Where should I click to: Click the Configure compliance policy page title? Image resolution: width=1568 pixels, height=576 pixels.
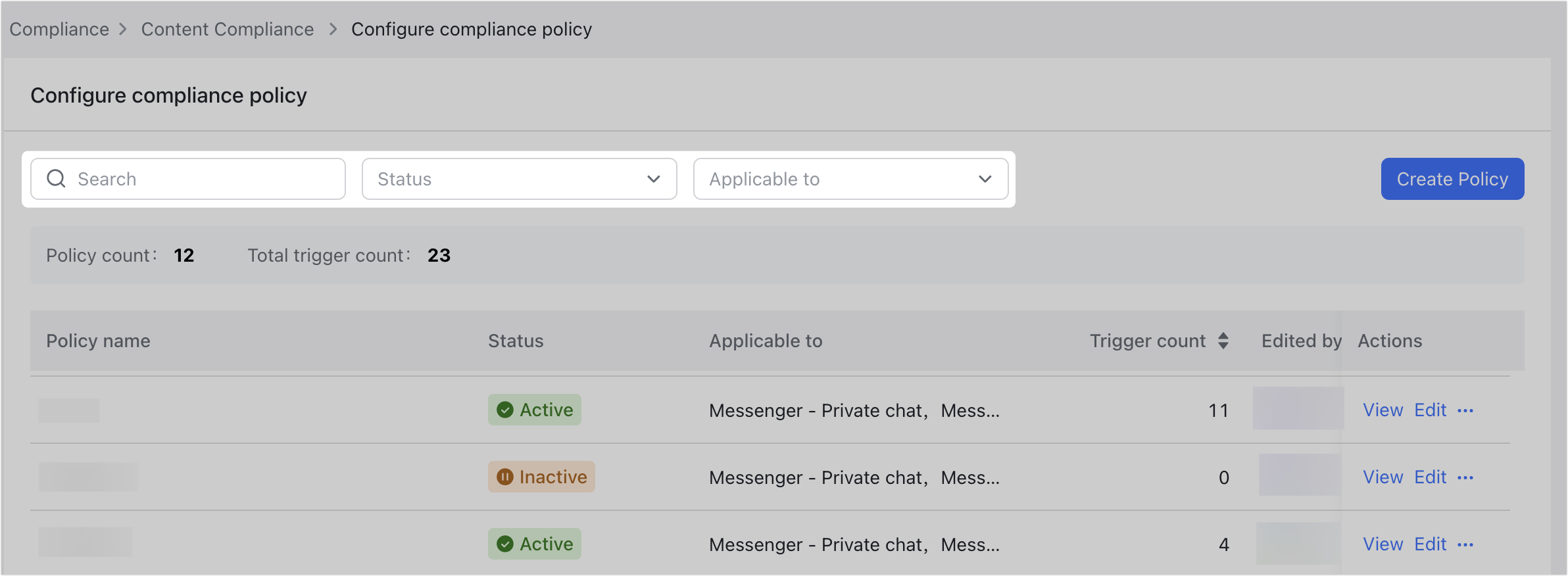coord(169,95)
